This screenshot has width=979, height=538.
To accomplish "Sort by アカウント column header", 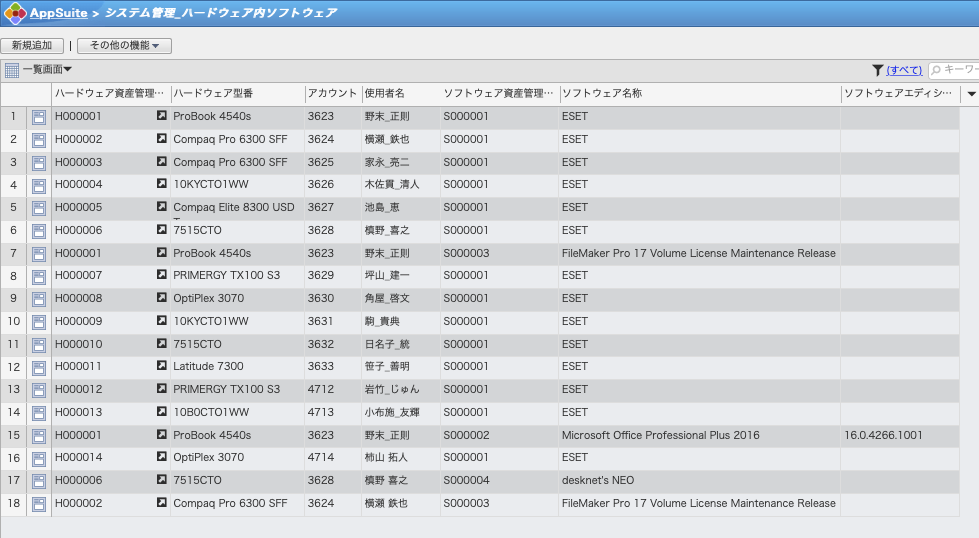I will pos(332,93).
